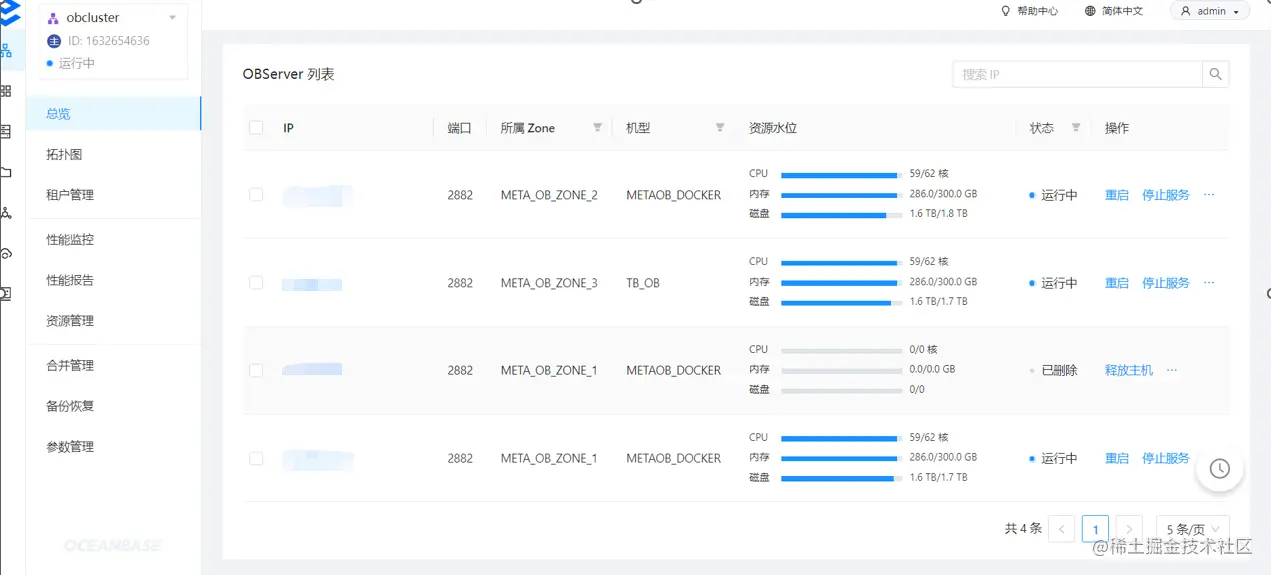Viewport: 1271px width, 575px height.
Task: Open more actions for the deleted server row
Action: tap(1172, 370)
